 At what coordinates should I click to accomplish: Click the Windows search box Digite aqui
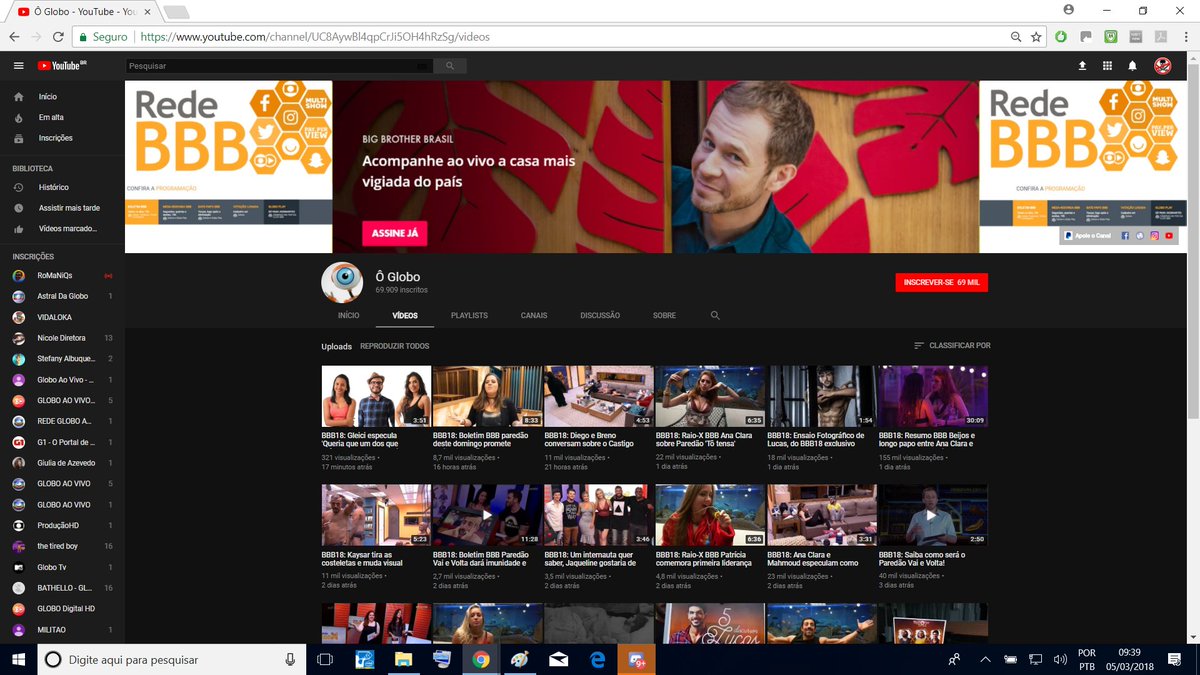coord(172,659)
